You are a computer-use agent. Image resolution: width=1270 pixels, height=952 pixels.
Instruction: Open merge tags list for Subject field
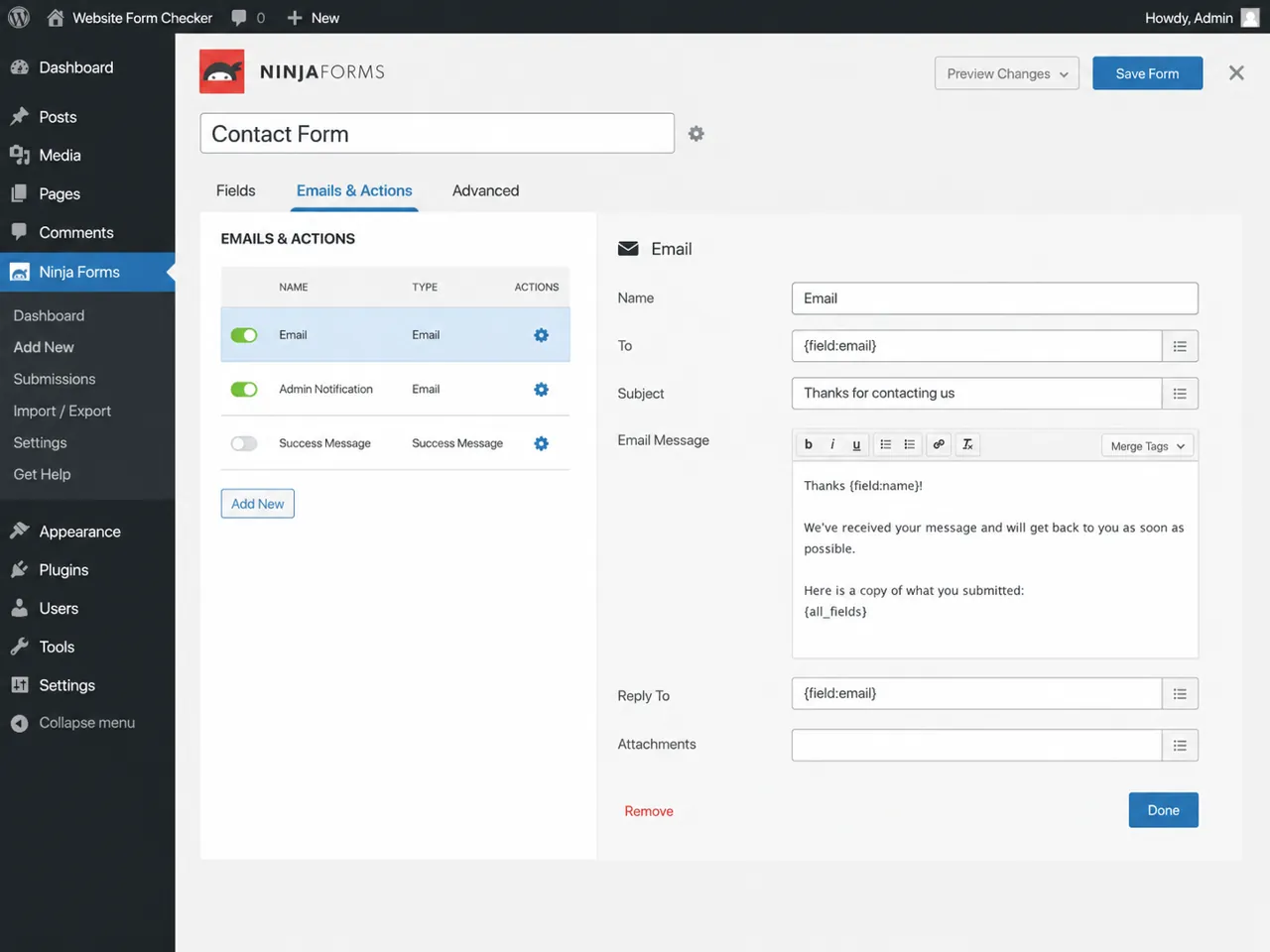click(x=1180, y=394)
